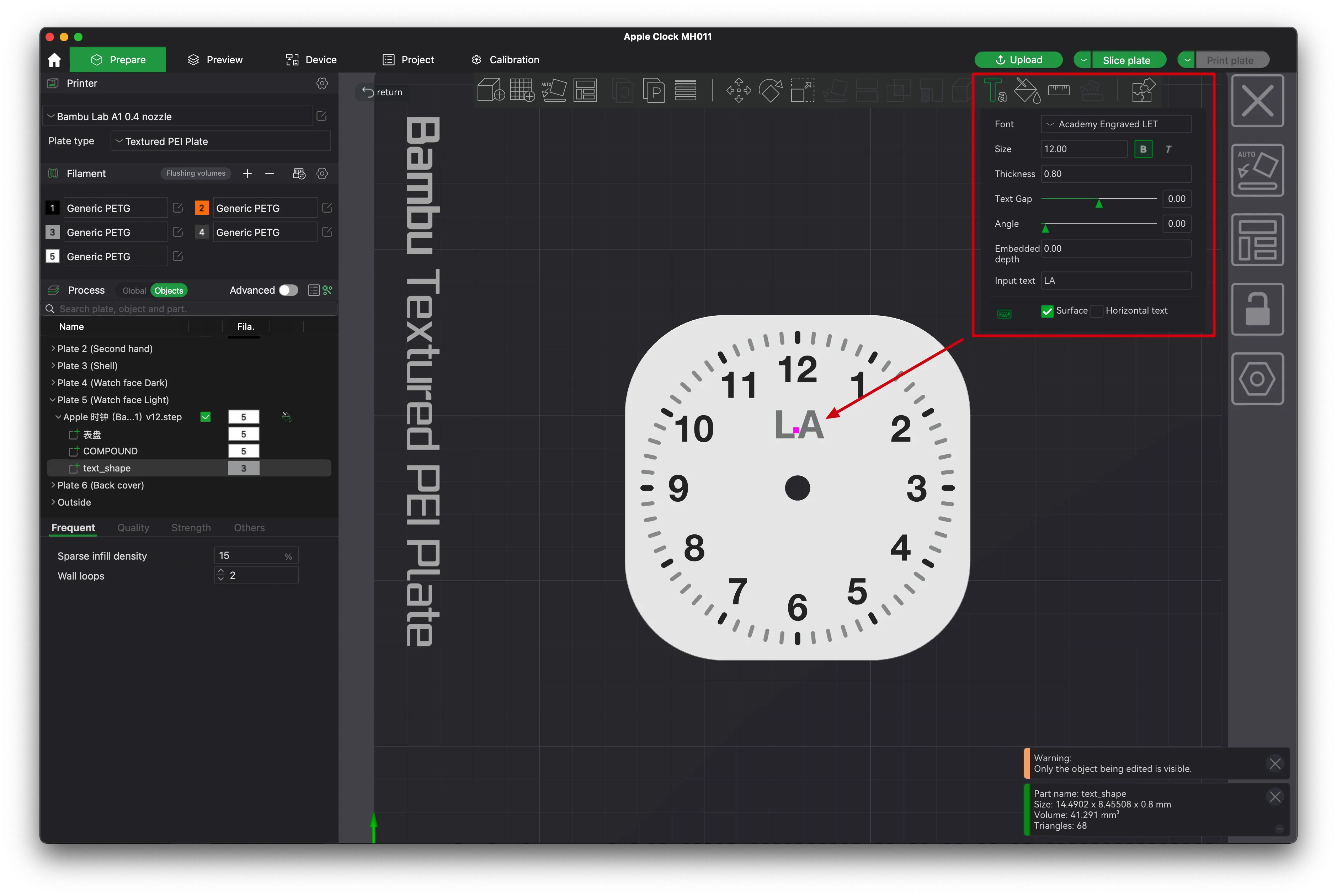Select the Add object cube tool
The image size is (1337, 896).
[491, 90]
